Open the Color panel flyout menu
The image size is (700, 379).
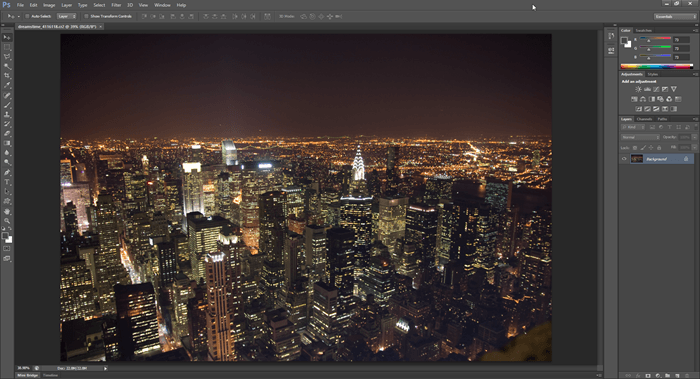point(695,30)
